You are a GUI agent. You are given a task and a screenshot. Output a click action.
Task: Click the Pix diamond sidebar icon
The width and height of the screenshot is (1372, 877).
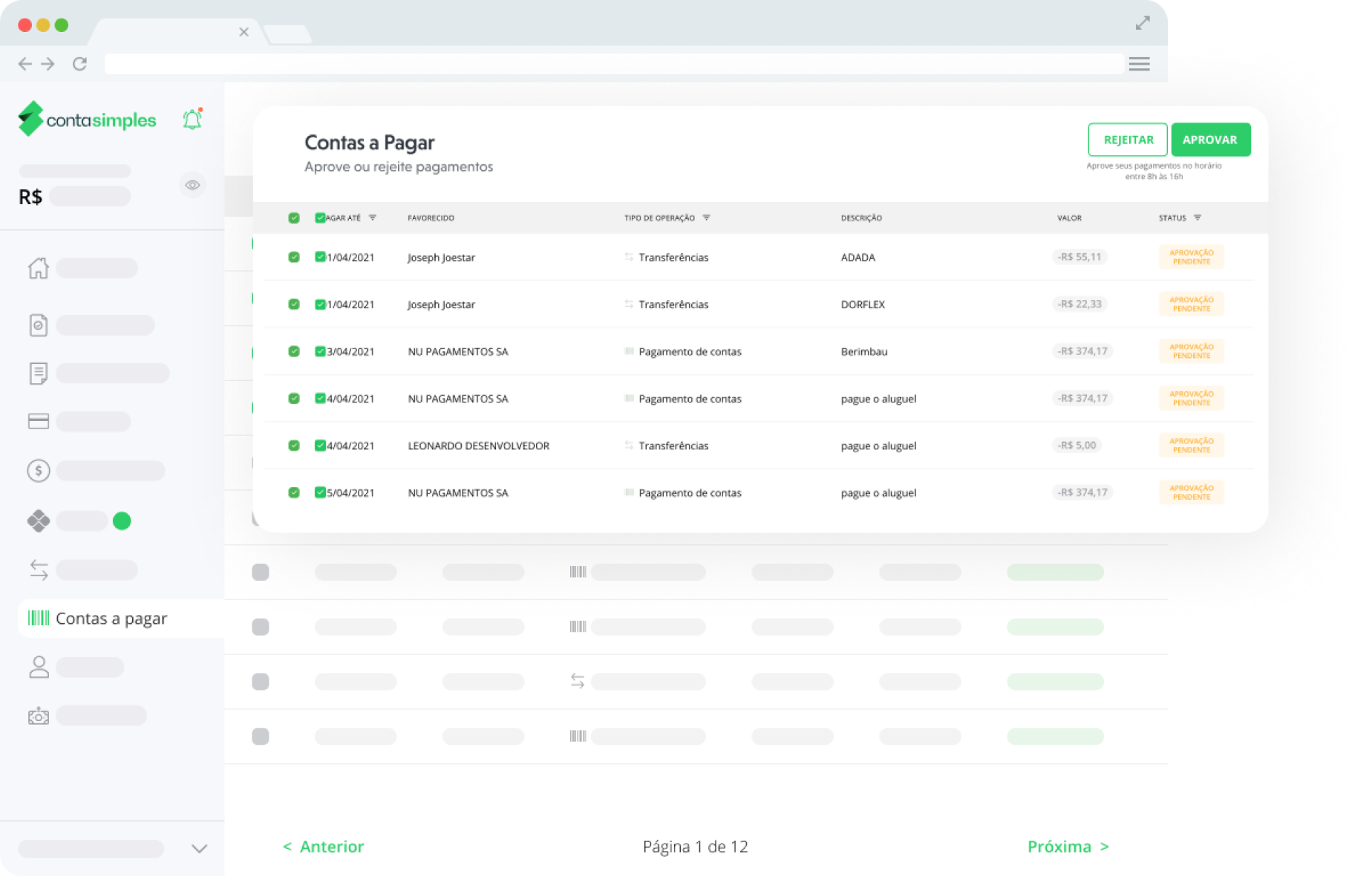pyautogui.click(x=39, y=521)
